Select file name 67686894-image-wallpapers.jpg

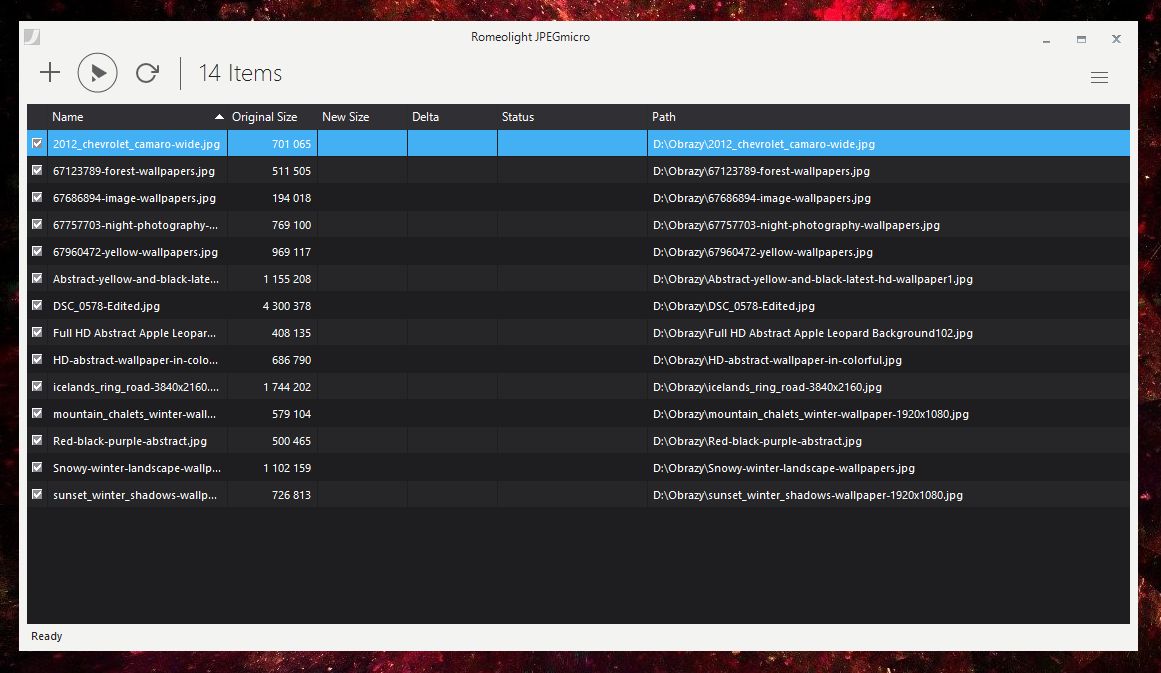(x=134, y=198)
